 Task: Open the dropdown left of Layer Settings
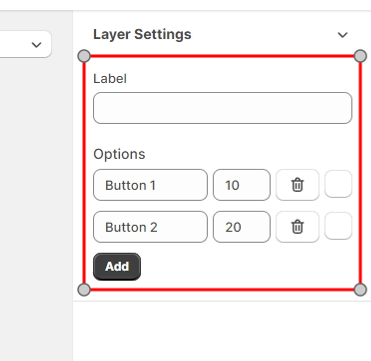[26, 44]
